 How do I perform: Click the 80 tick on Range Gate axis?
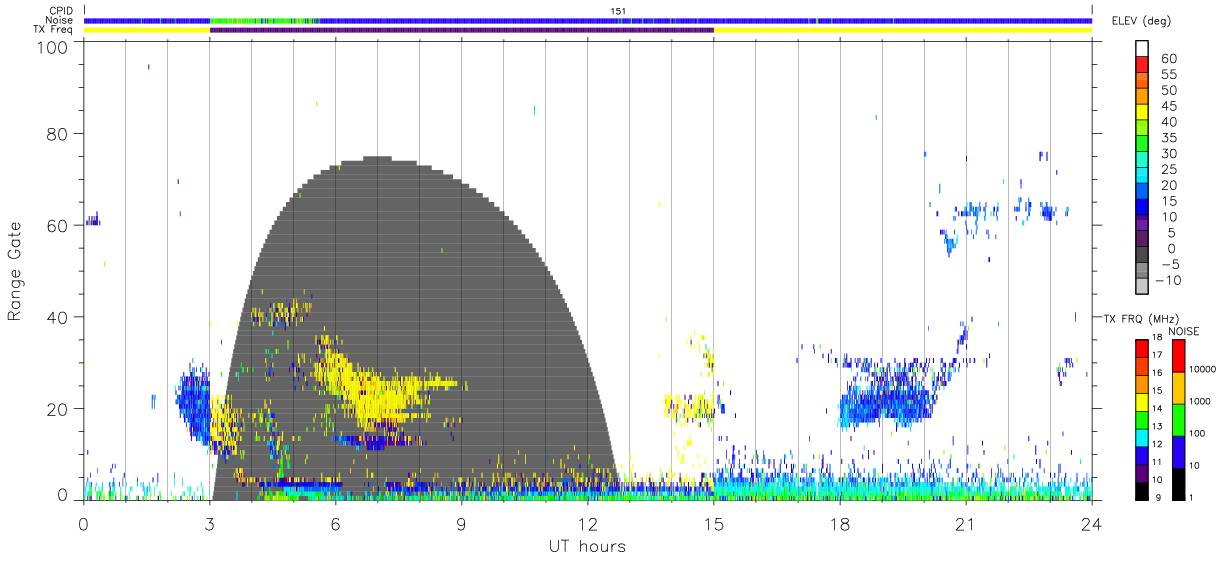(x=58, y=134)
